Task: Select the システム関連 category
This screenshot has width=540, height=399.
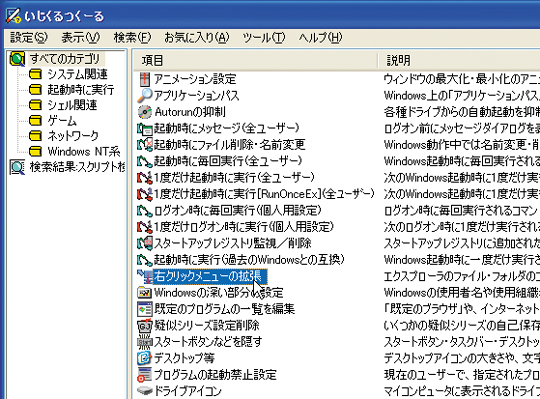Action: (77, 74)
